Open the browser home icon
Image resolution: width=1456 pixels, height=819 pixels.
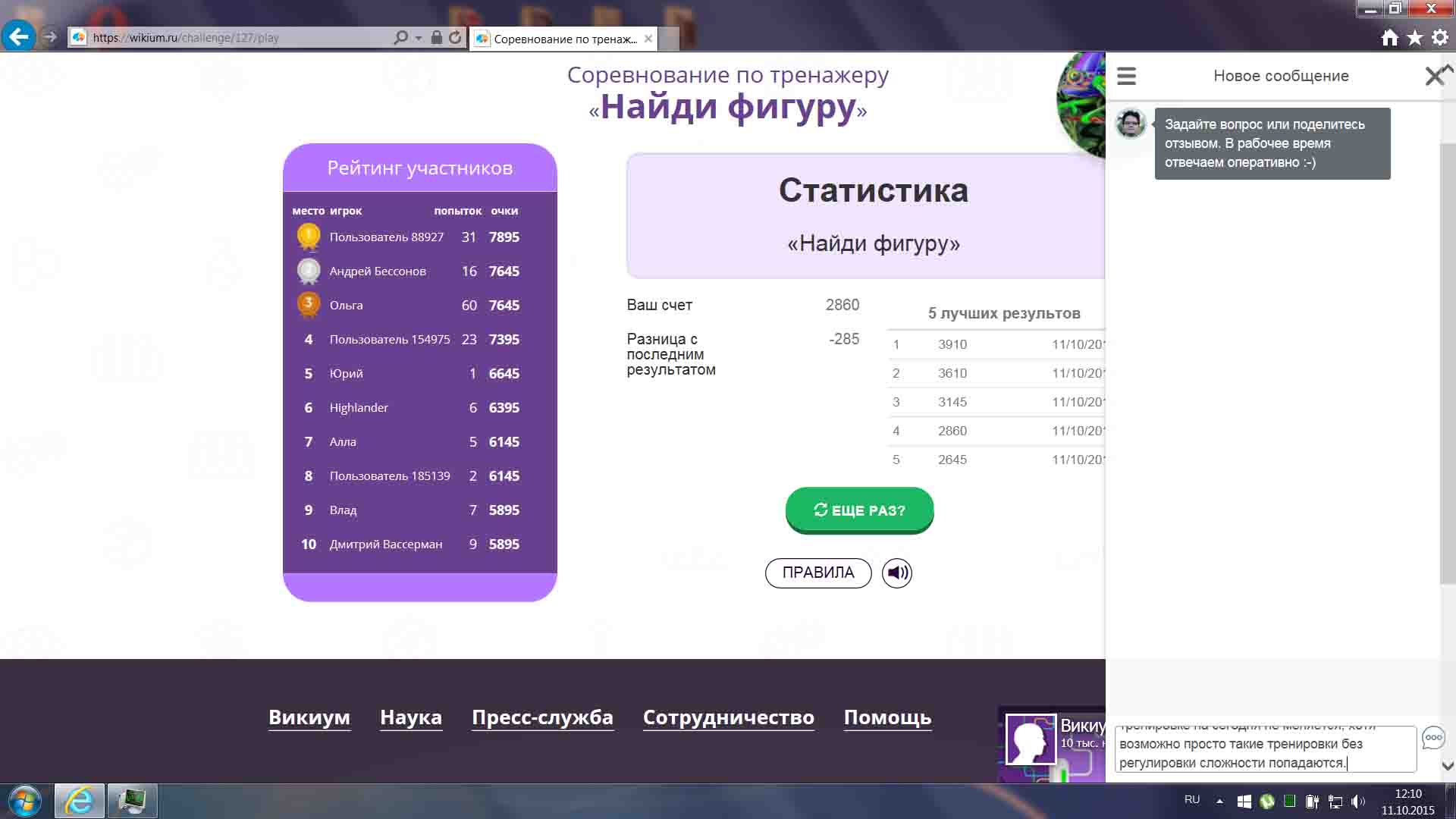pos(1389,38)
